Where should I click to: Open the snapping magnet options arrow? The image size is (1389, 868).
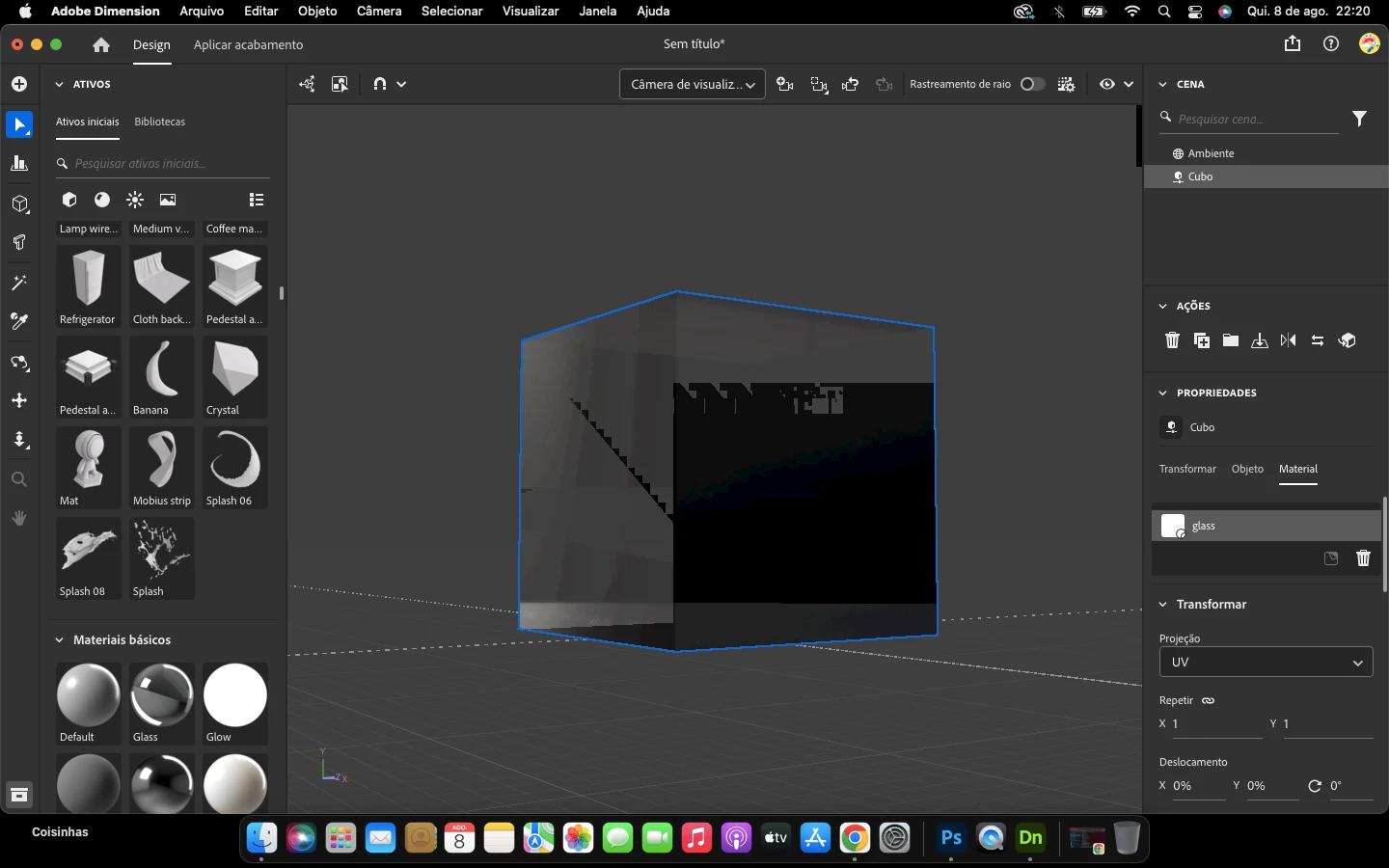click(401, 84)
